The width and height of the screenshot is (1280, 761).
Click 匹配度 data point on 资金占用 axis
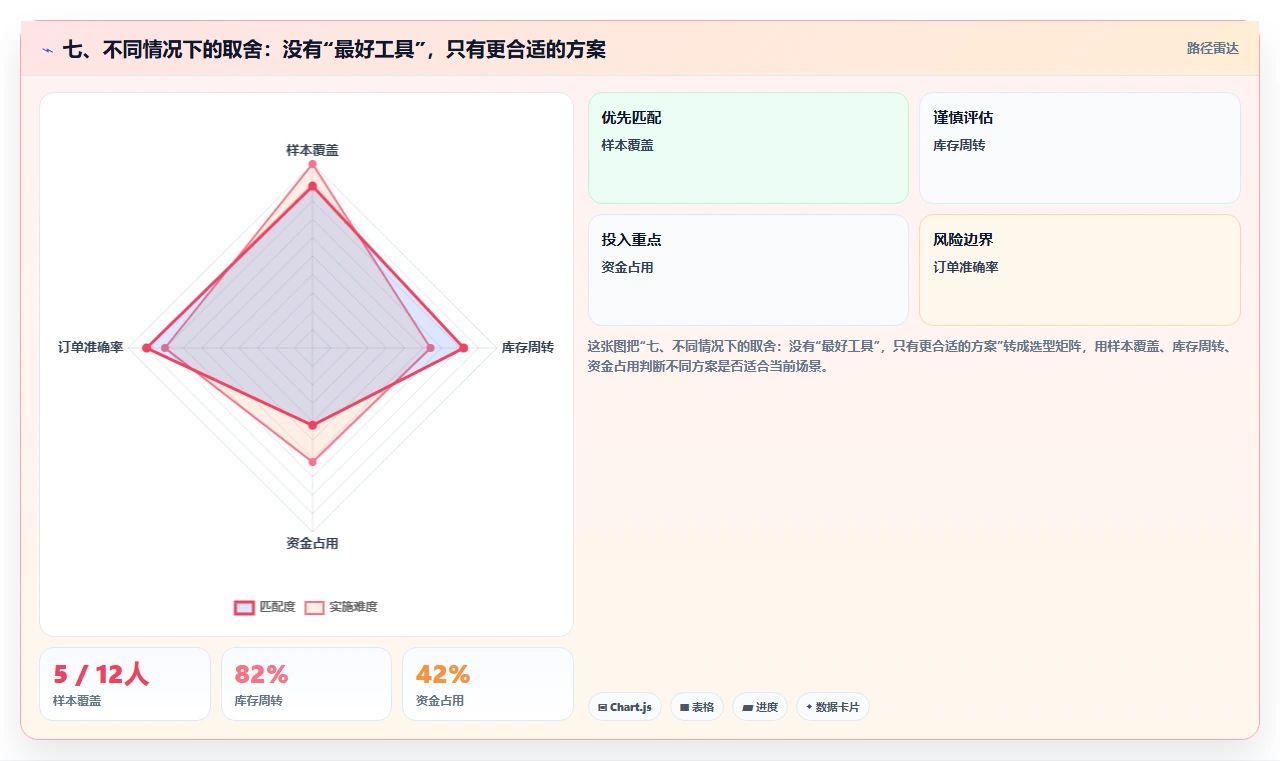point(312,426)
